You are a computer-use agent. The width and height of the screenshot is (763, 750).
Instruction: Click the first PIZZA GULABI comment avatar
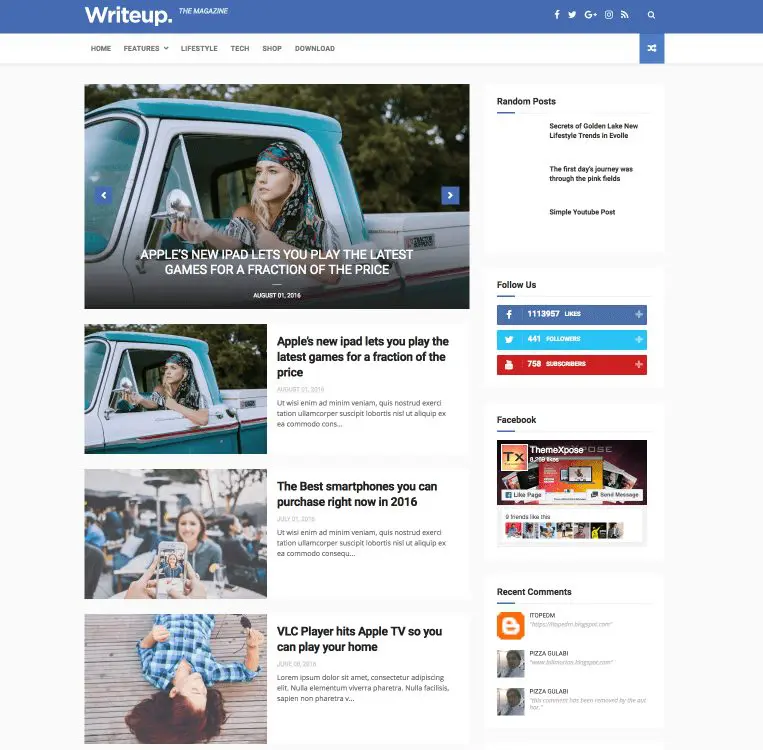click(510, 663)
